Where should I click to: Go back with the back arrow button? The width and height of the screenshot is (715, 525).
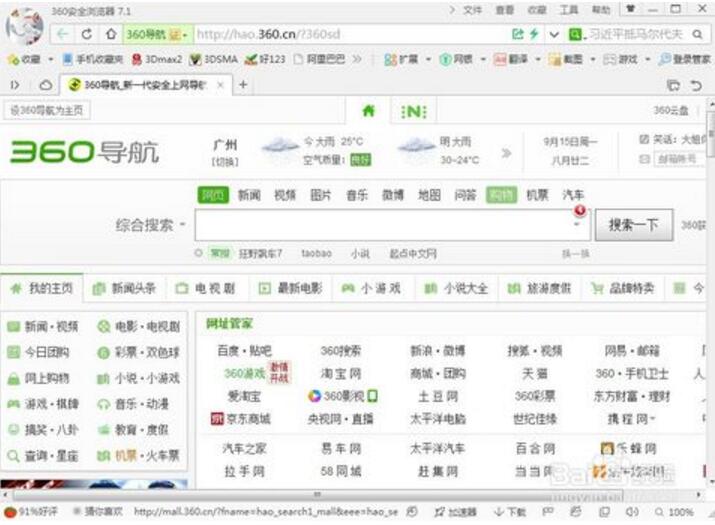click(62, 34)
